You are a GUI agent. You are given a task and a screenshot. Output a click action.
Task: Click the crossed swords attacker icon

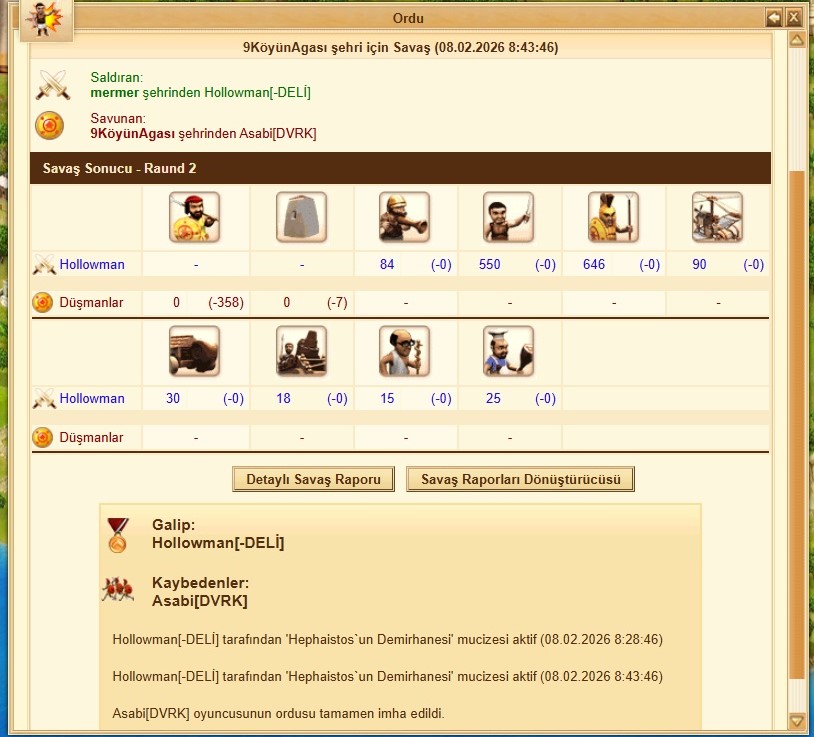pos(53,85)
